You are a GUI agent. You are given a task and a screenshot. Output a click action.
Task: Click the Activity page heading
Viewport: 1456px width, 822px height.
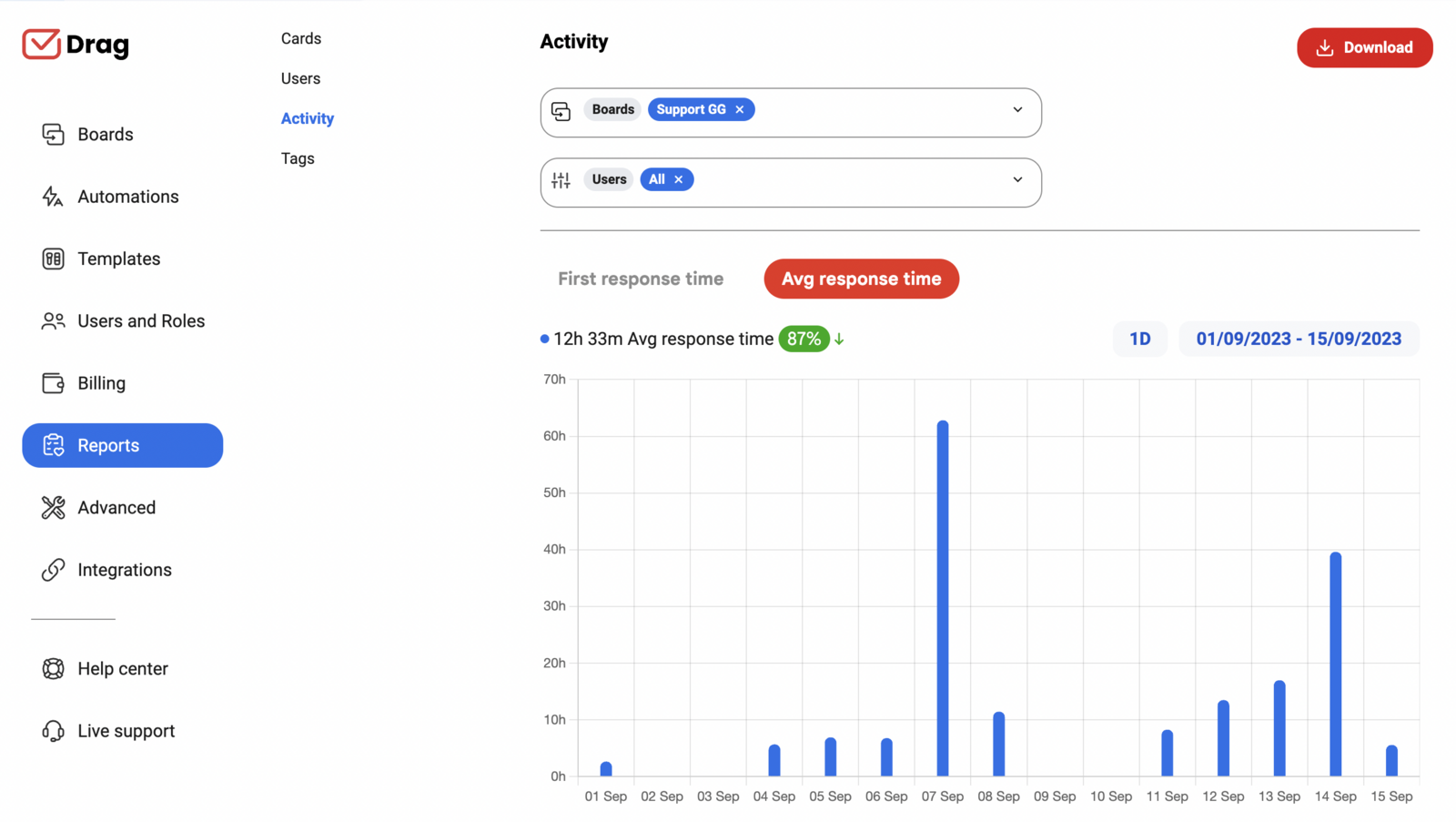click(x=574, y=42)
